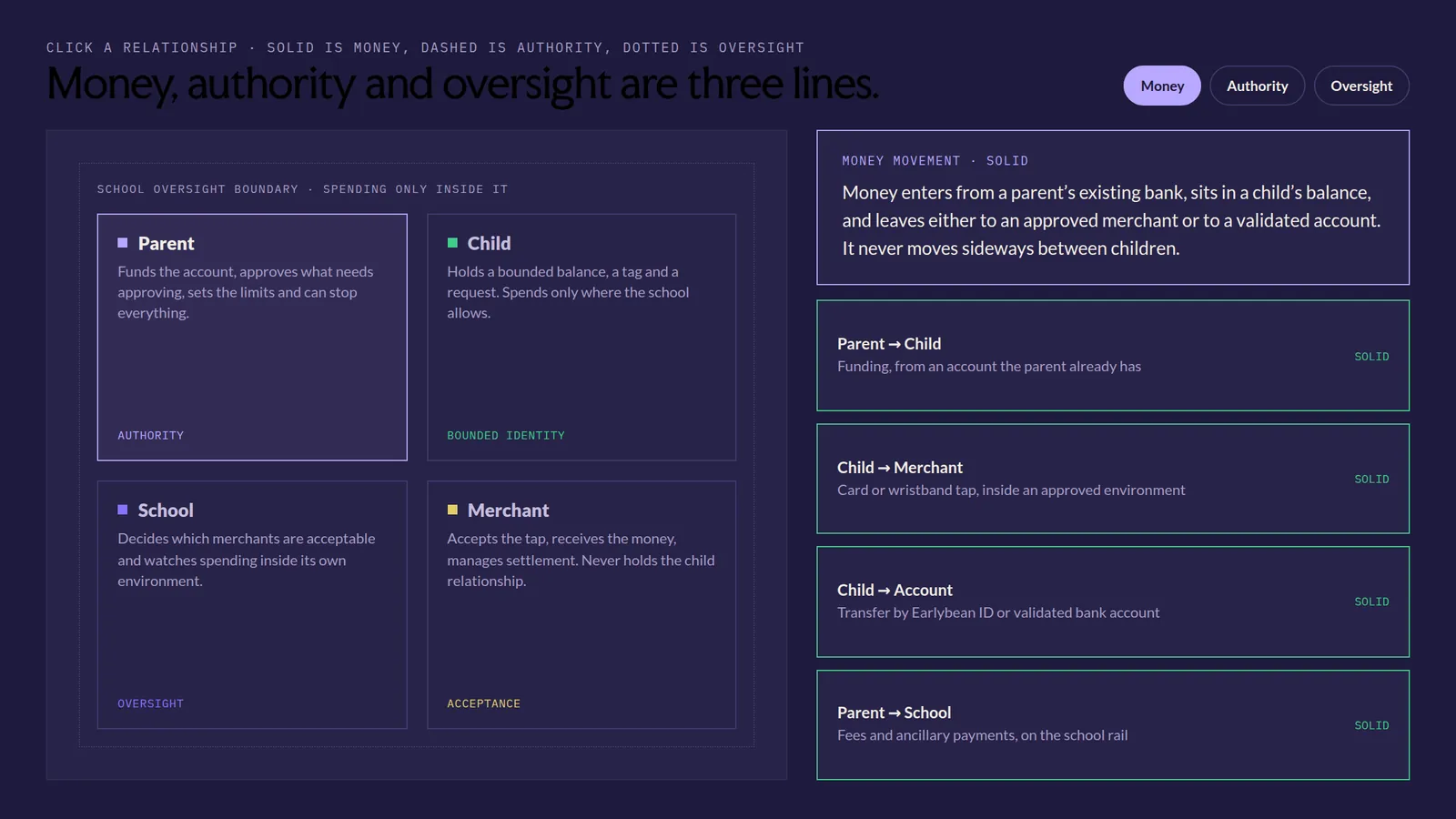
Task: Select the Parent → Child relationship
Action: pos(1113,355)
